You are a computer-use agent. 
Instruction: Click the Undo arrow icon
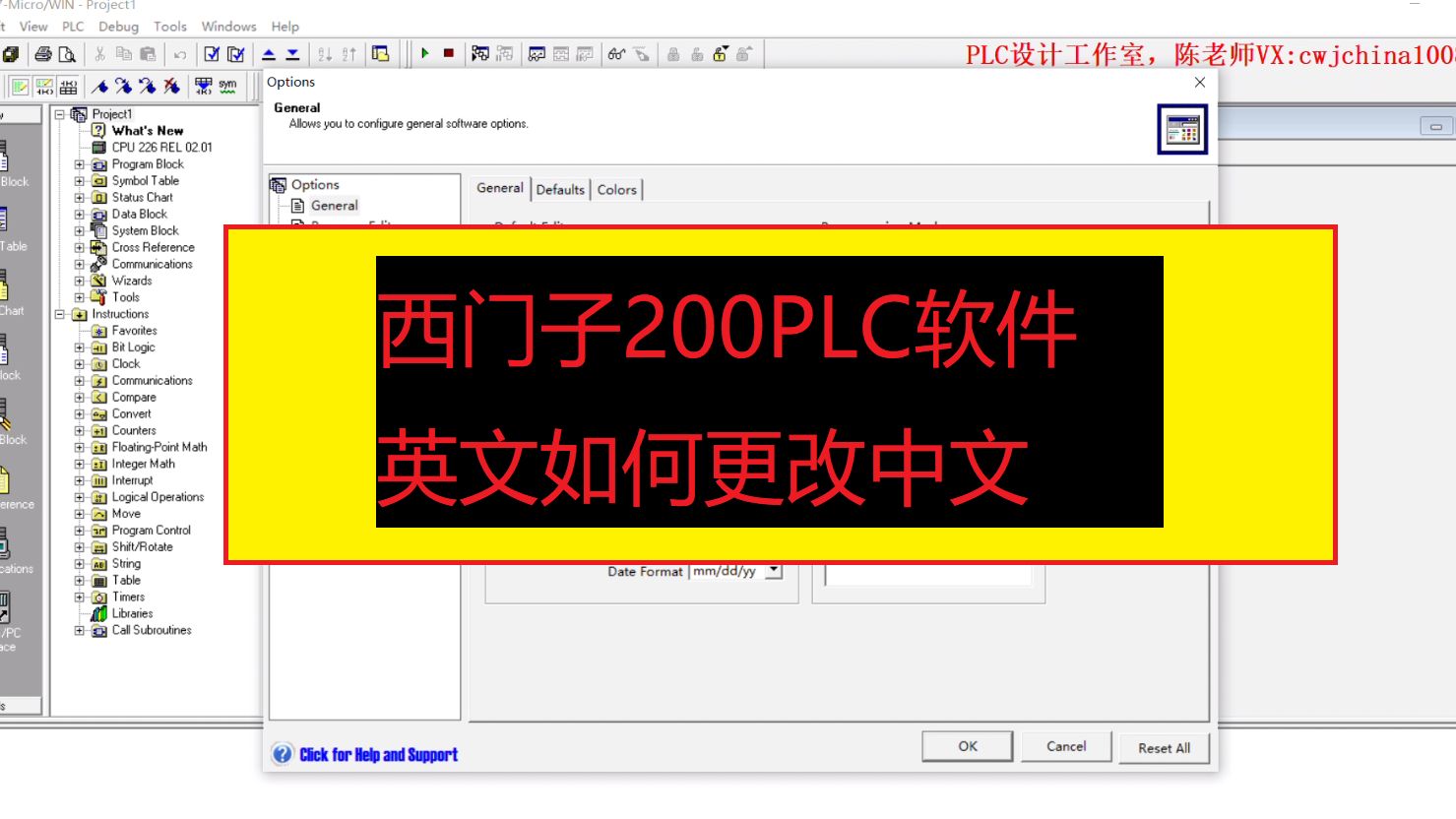tap(180, 54)
